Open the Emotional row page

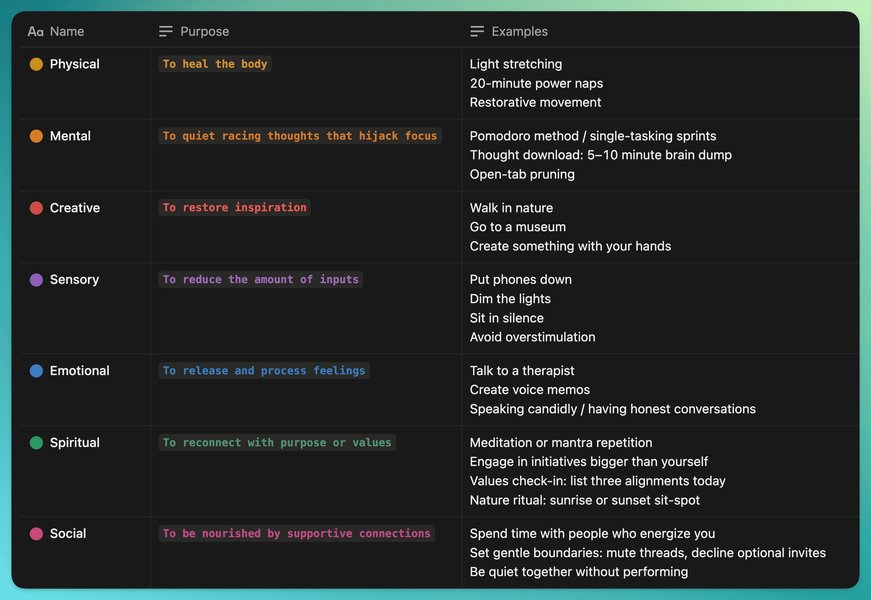coord(80,371)
